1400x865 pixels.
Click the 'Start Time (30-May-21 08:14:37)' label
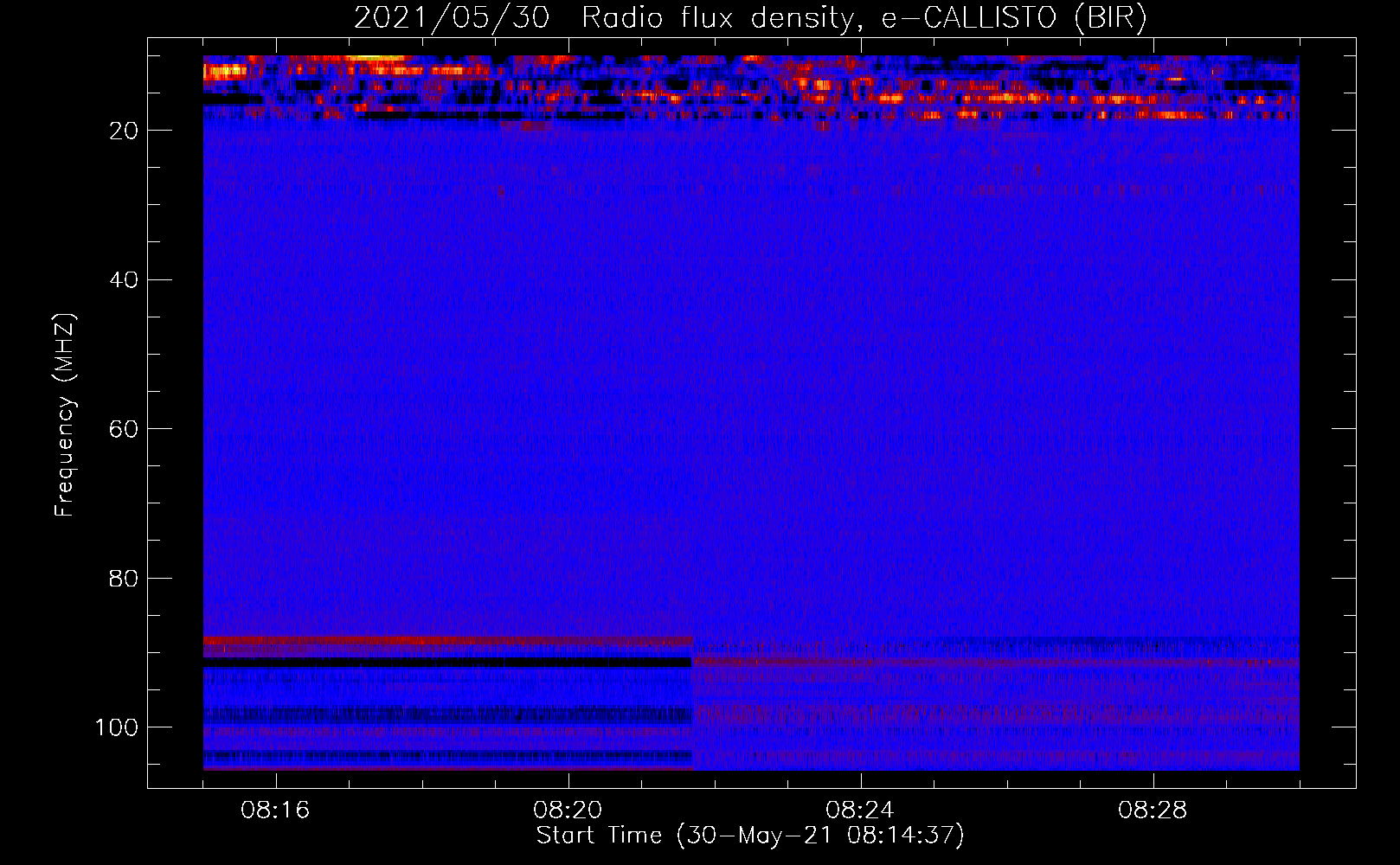tap(750, 836)
